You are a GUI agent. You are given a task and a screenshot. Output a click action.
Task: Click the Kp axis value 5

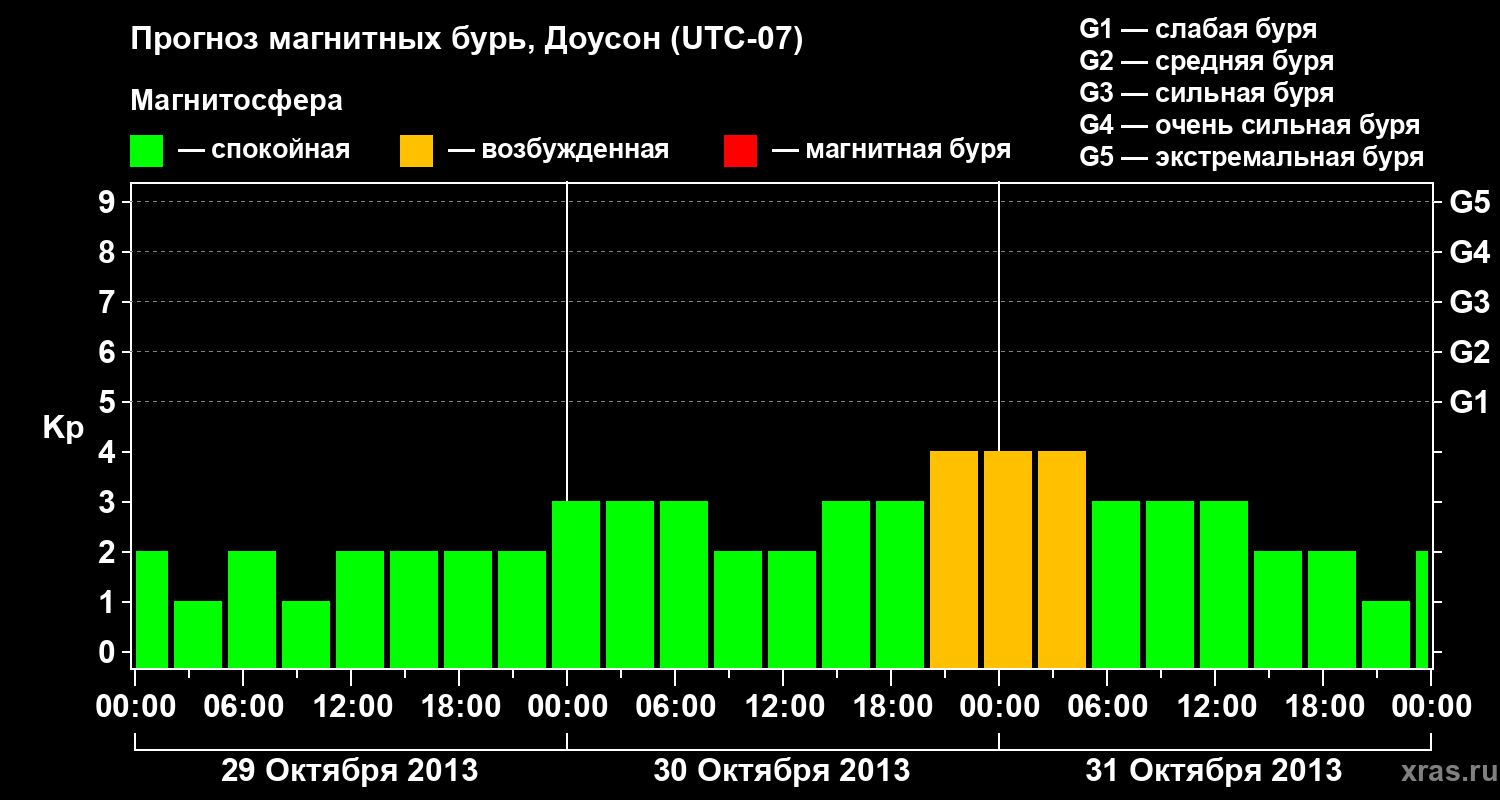tap(109, 402)
